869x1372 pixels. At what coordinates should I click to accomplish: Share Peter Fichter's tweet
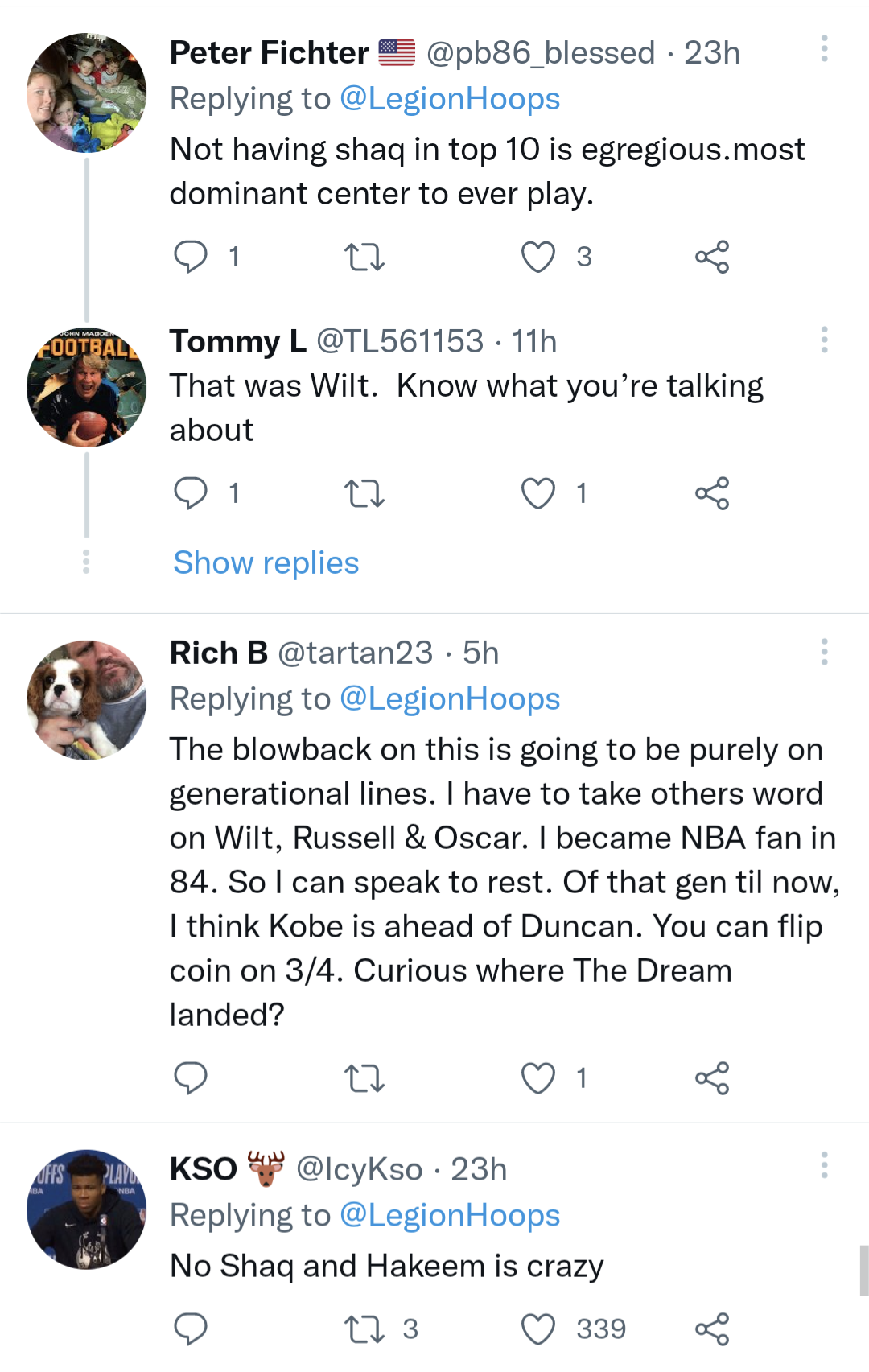tap(712, 258)
